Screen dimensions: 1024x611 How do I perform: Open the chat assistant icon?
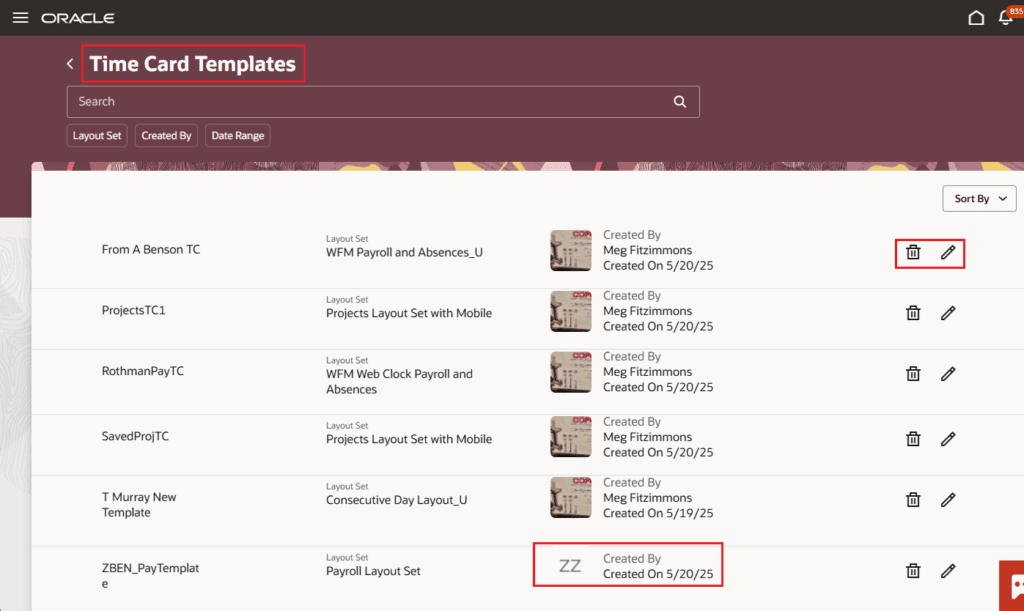[x=1013, y=586]
